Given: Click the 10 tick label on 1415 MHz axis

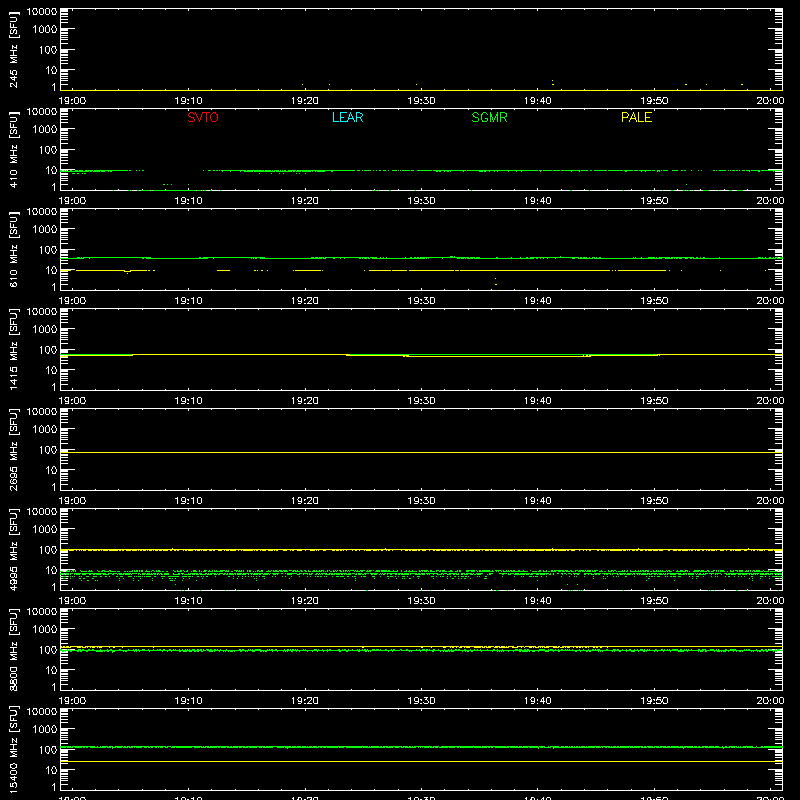Looking at the screenshot, I should (51, 370).
